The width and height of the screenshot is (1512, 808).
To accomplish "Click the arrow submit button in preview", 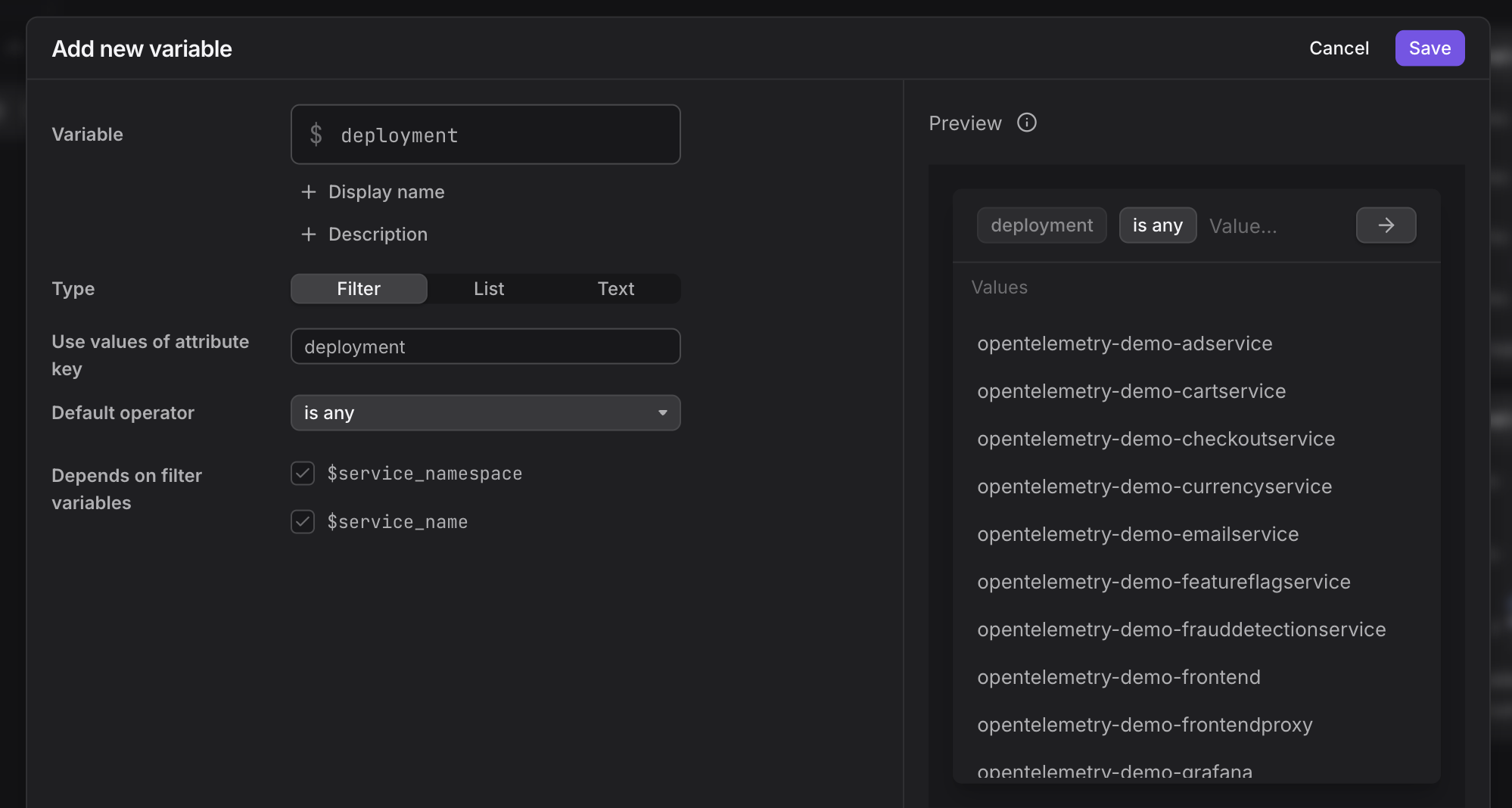I will (x=1386, y=225).
